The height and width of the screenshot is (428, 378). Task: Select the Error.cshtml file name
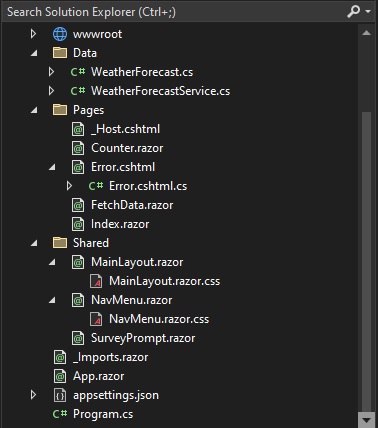tap(123, 167)
